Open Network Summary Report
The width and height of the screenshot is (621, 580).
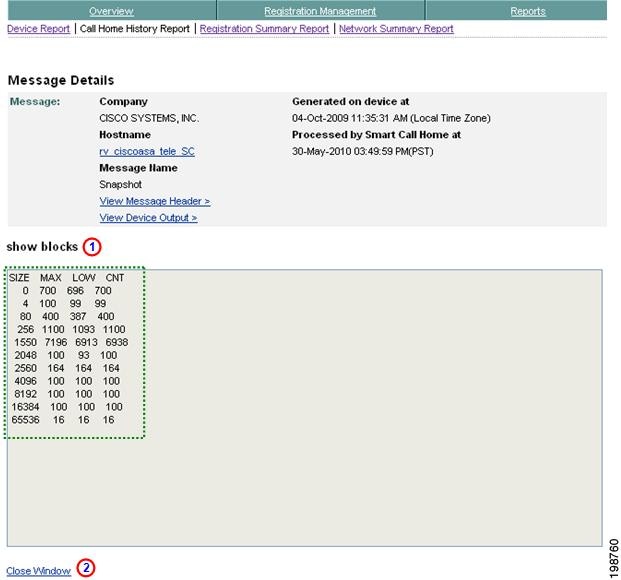point(396,29)
